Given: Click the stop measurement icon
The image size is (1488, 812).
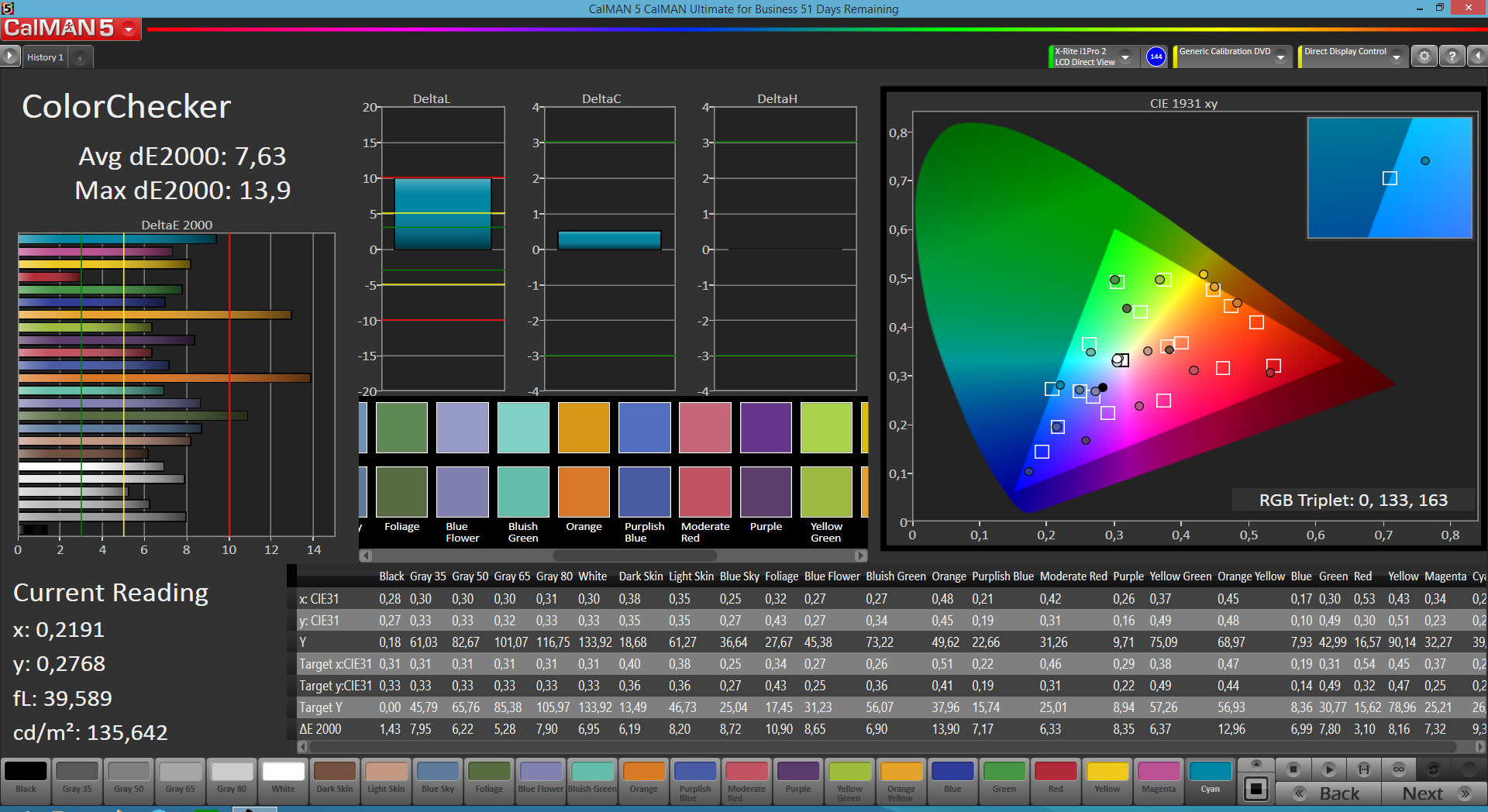Looking at the screenshot, I should click(1293, 769).
